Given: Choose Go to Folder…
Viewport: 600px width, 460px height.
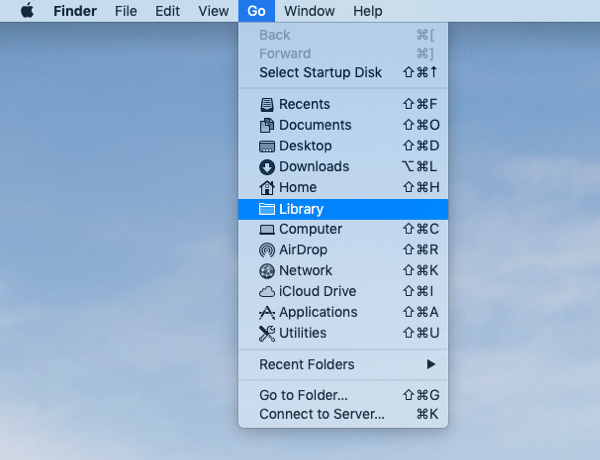Looking at the screenshot, I should pos(343,395).
